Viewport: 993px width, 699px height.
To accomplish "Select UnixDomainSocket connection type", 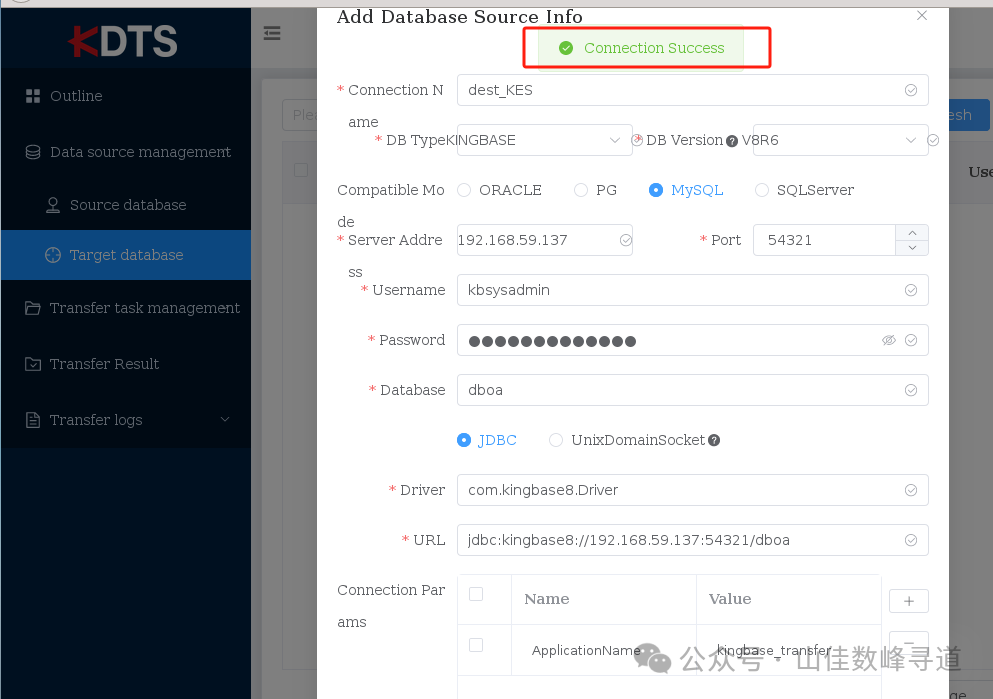I will [x=627, y=440].
